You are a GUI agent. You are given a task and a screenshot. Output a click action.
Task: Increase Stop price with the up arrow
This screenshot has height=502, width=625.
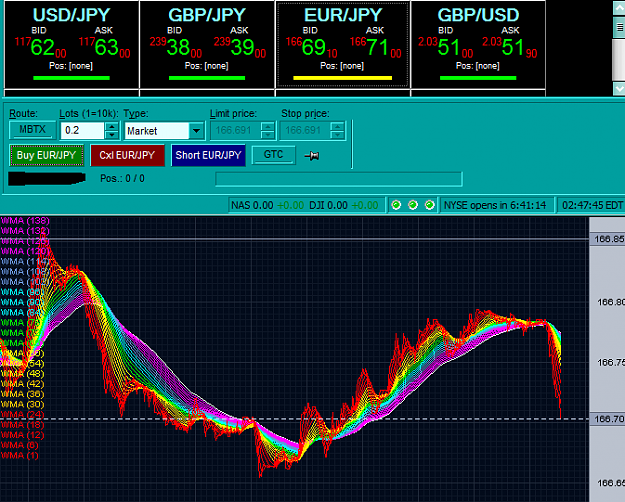pos(337,126)
